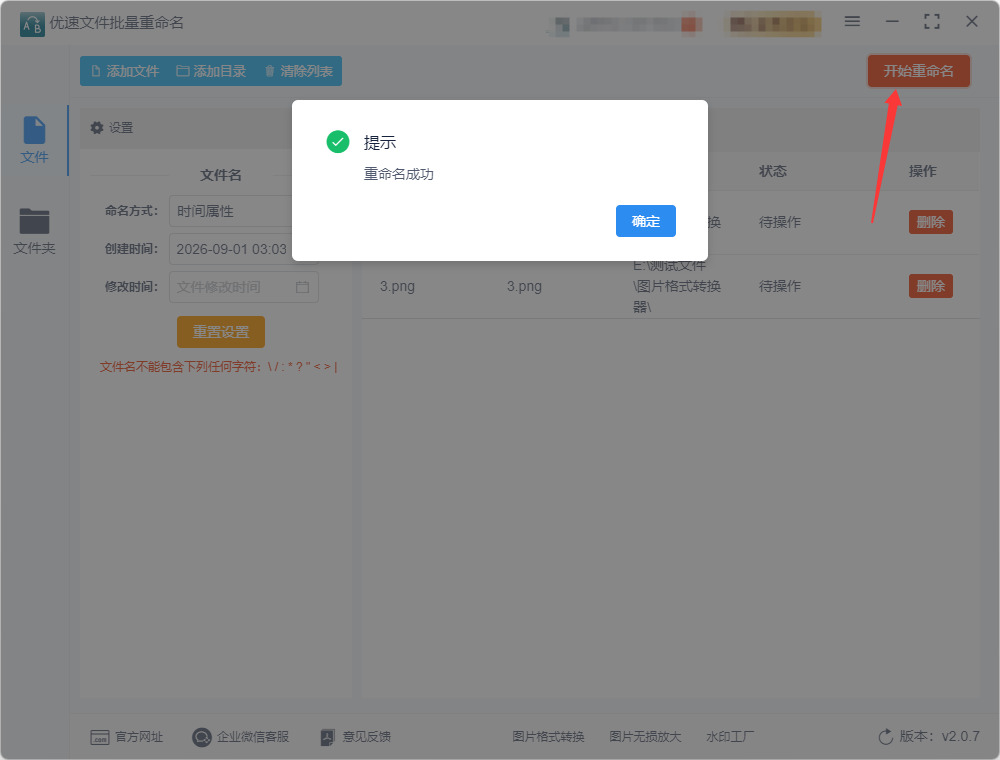Screen dimensions: 1000x760
Task: Click the 官方网址 website icon
Action: click(x=99, y=737)
